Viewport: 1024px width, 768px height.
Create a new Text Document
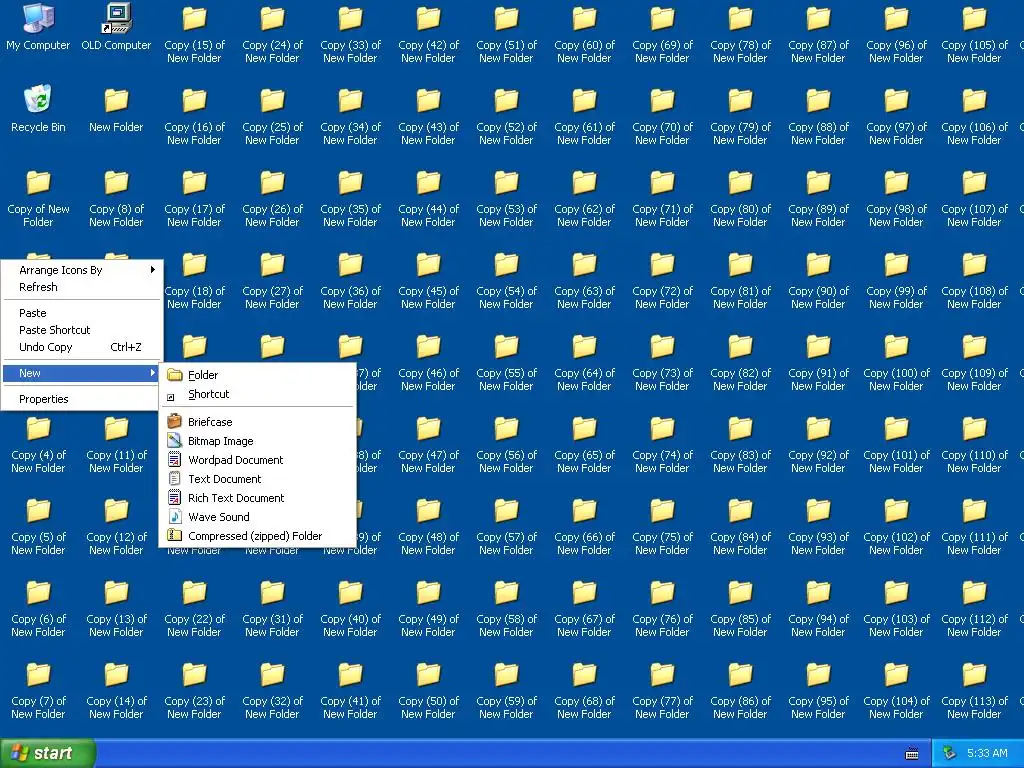point(258,479)
